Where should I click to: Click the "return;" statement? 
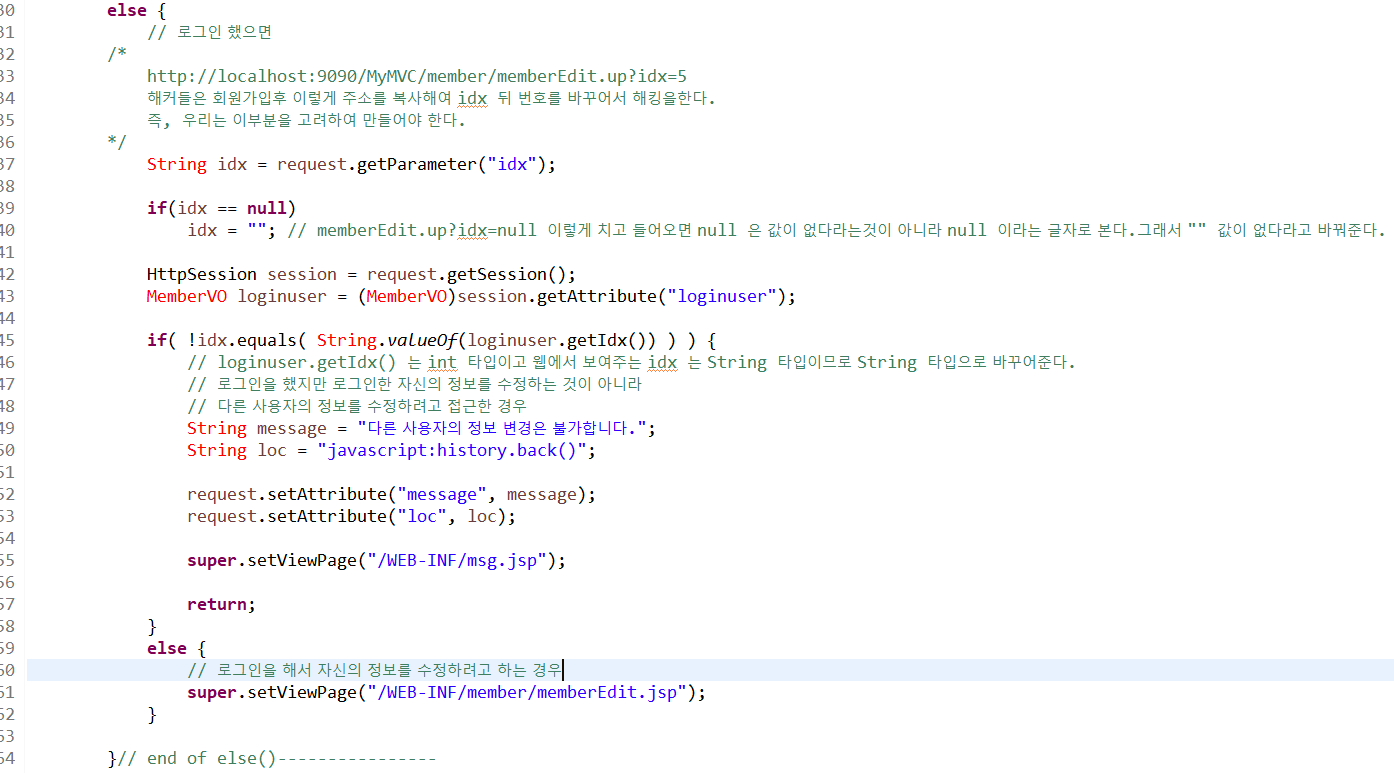tap(221, 604)
